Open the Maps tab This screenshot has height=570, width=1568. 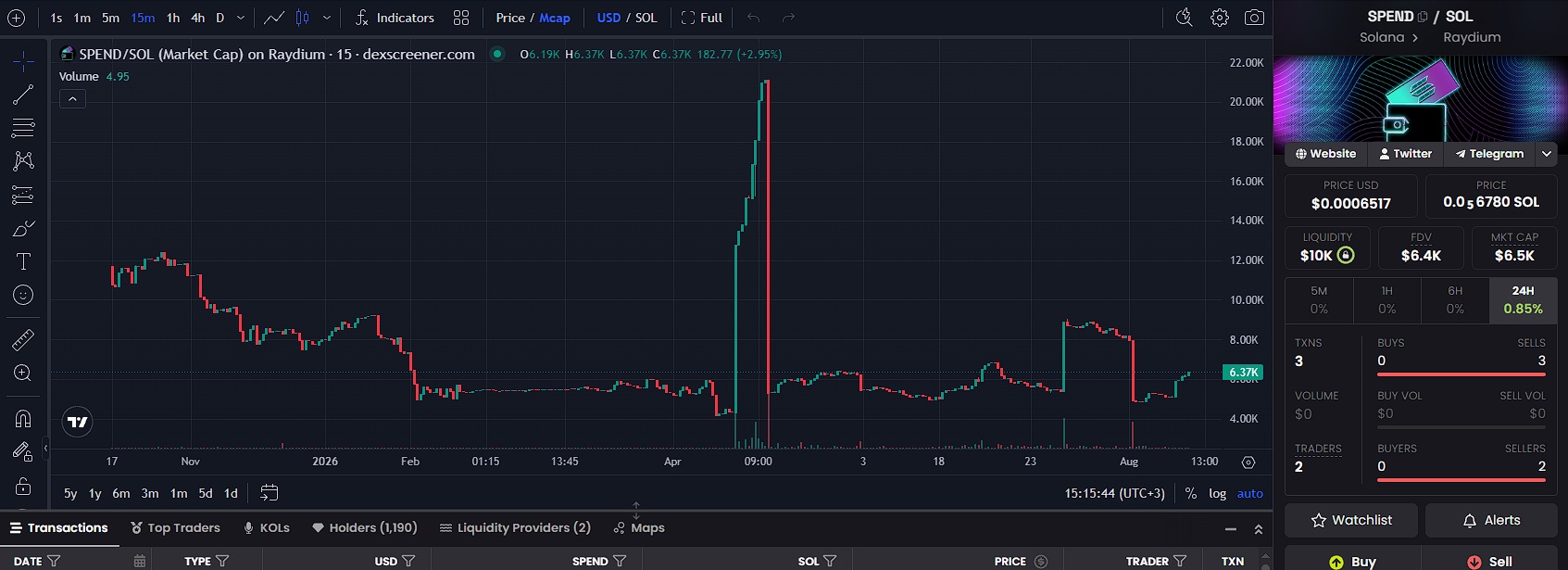click(639, 527)
